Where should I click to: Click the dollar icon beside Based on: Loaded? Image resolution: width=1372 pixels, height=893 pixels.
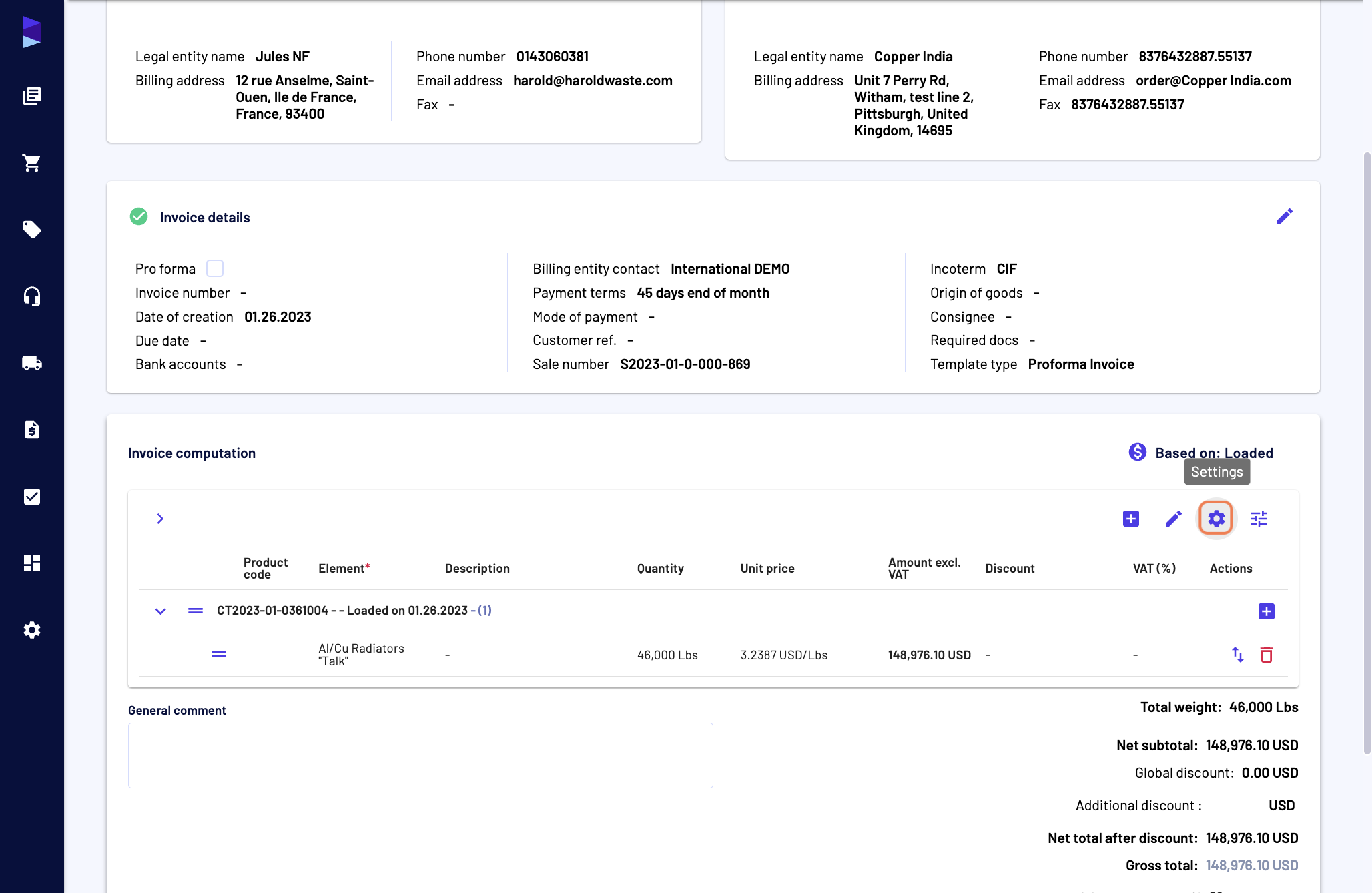coord(1137,453)
